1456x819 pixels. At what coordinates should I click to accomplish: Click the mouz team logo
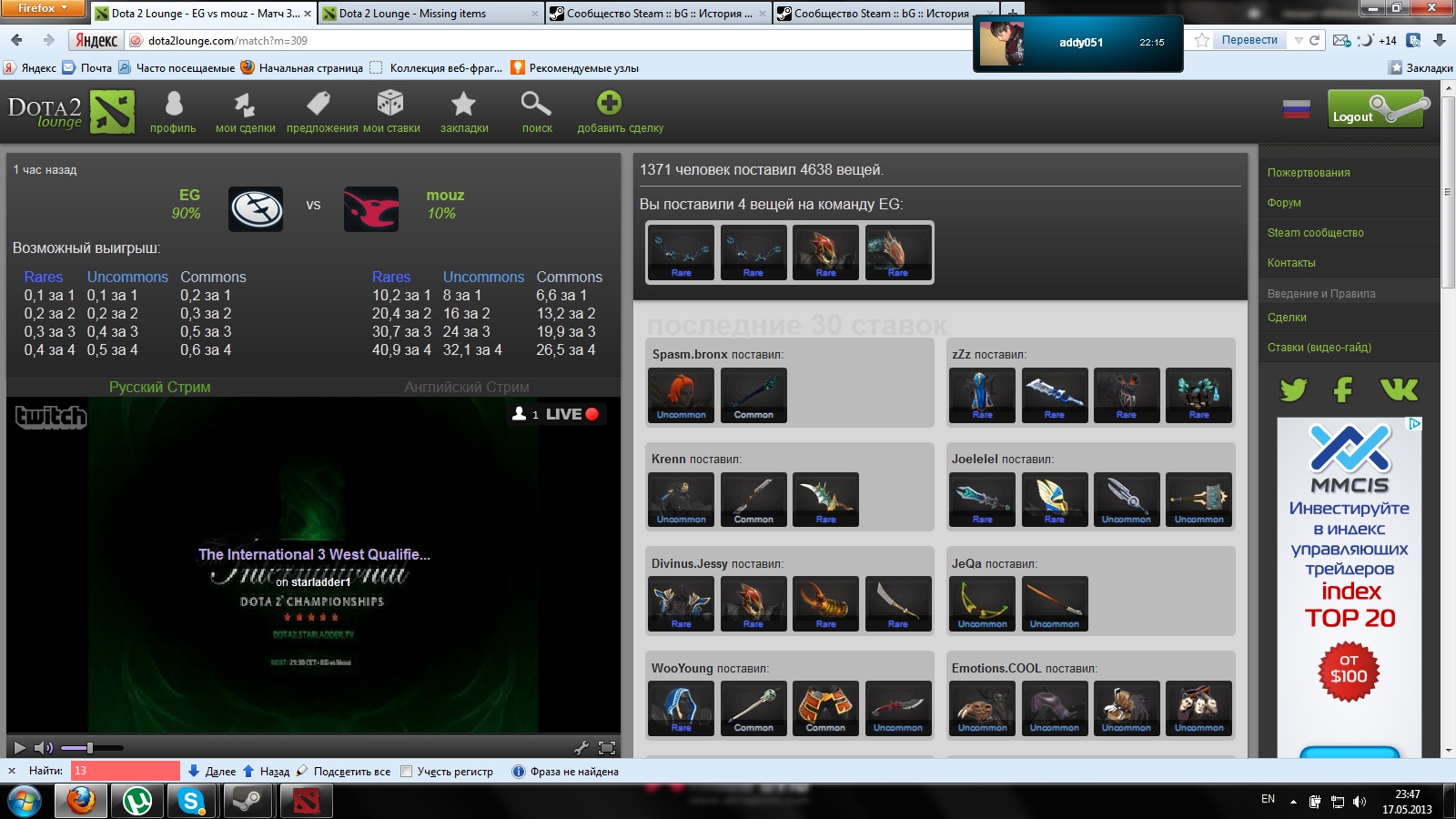point(371,209)
